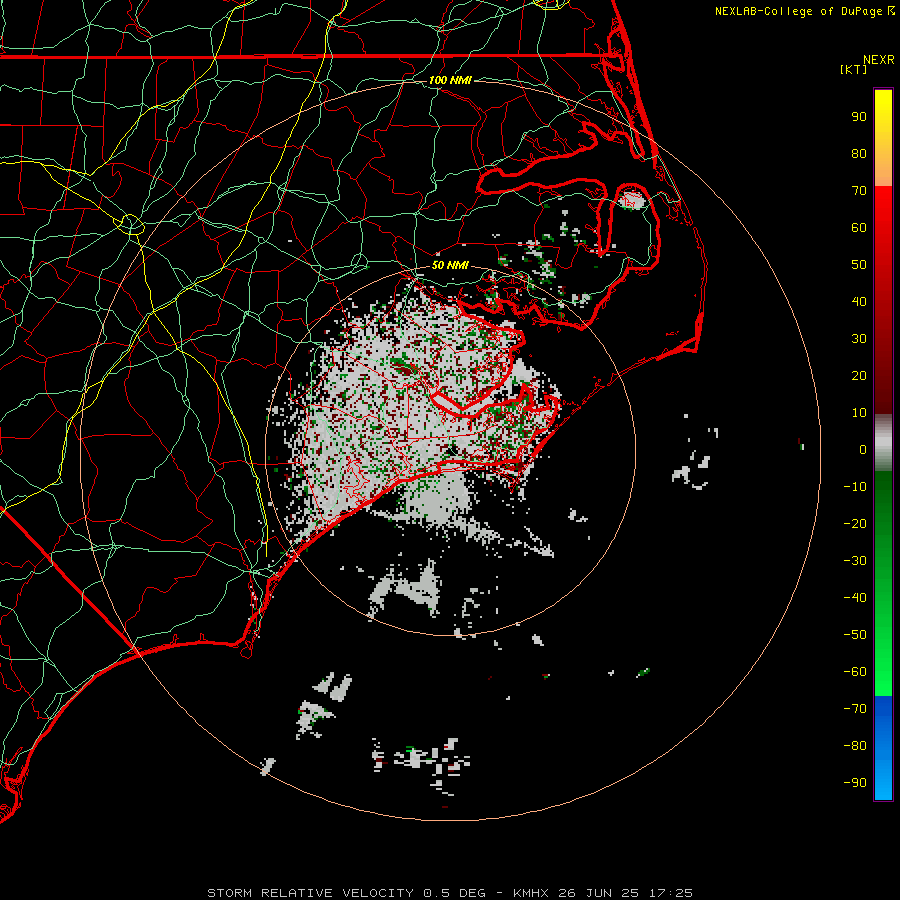900x900 pixels.
Task: Click the [KT] units label
Action: pos(853,69)
